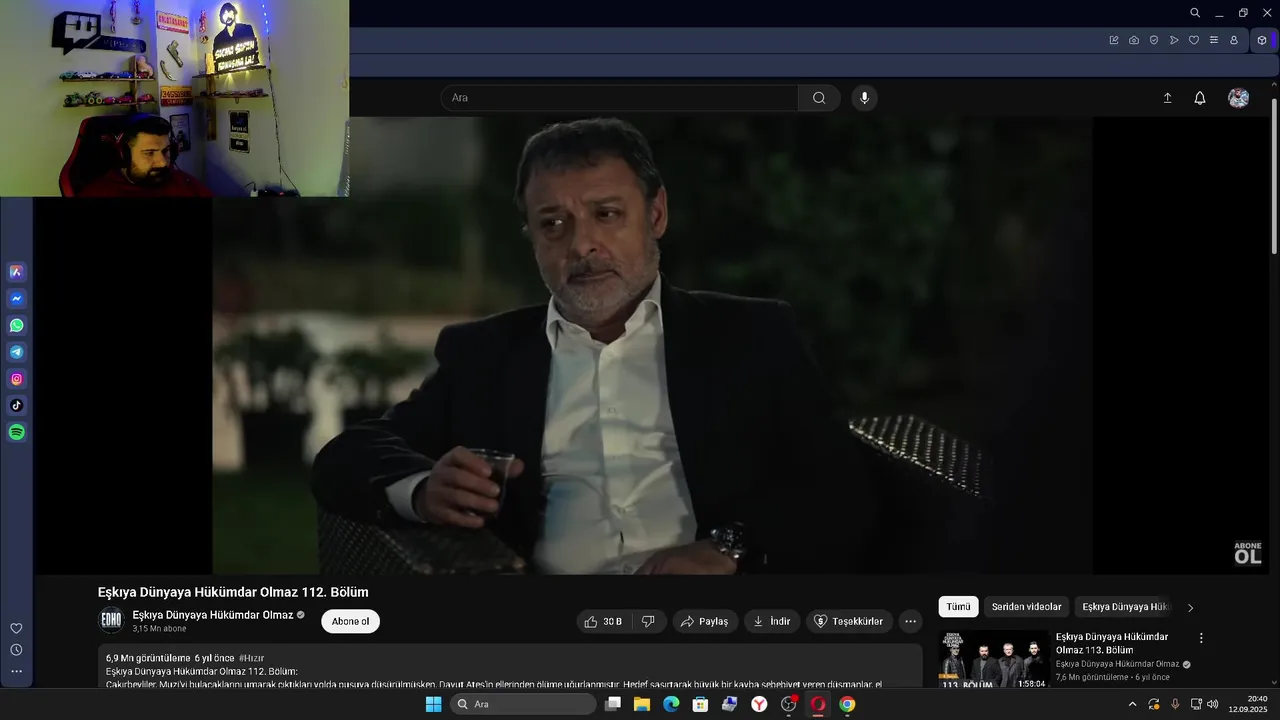
Task: Open Yandex browser from taskbar
Action: 759,704
